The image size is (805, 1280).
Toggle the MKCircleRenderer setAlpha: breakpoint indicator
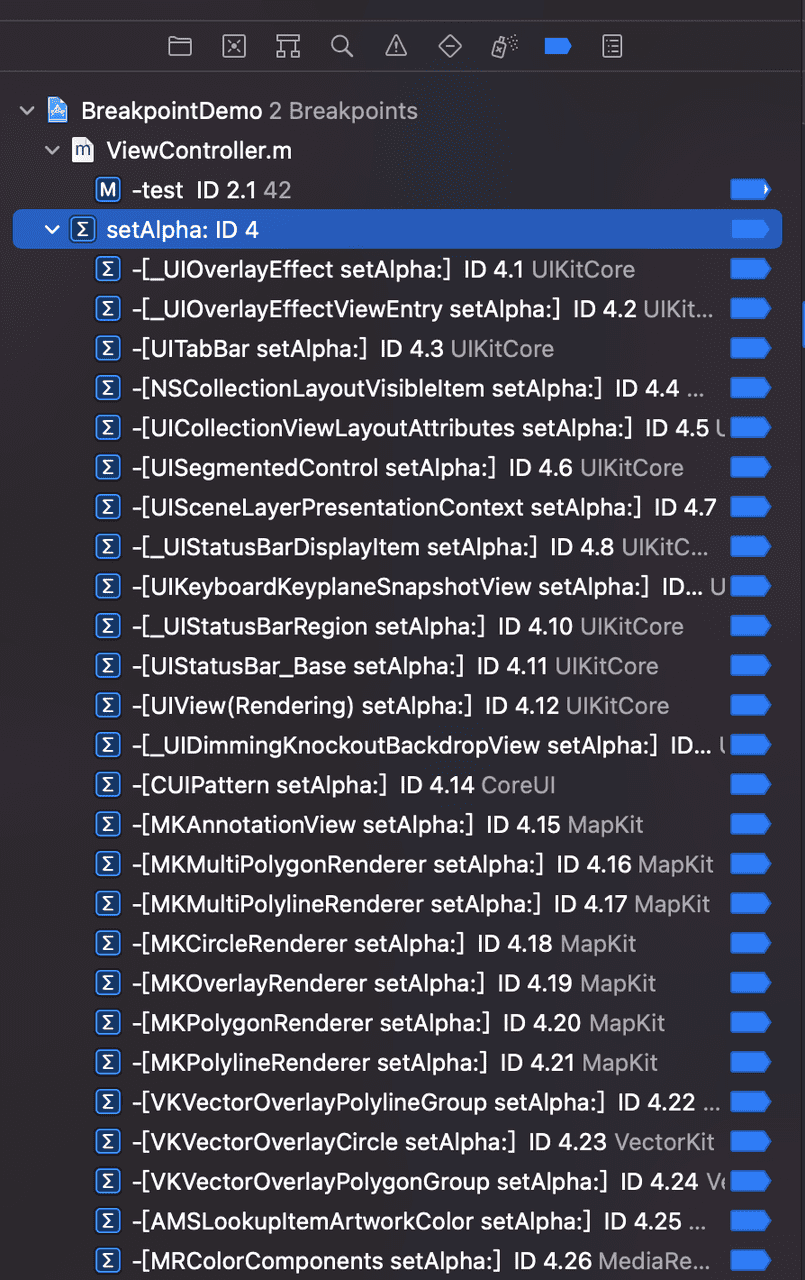pyautogui.click(x=750, y=944)
